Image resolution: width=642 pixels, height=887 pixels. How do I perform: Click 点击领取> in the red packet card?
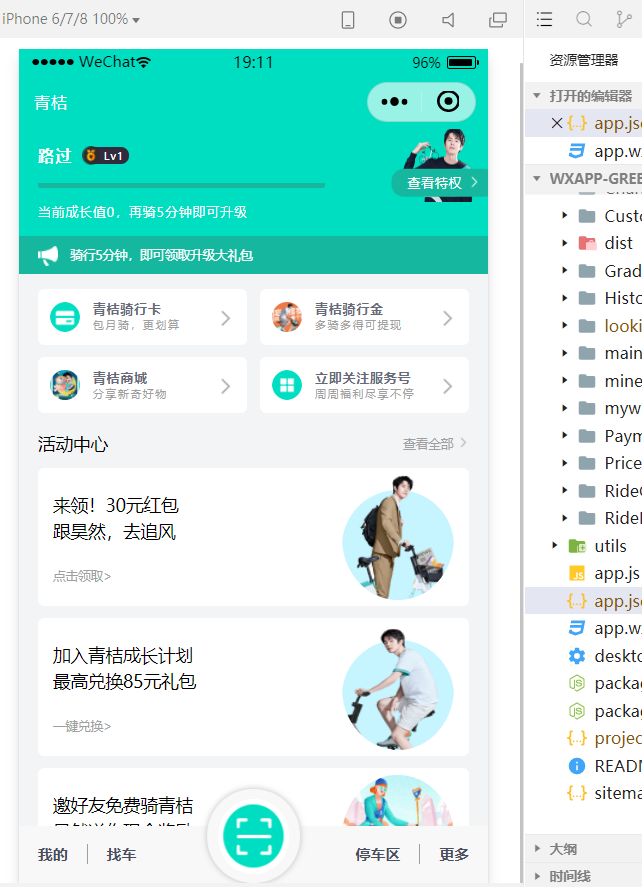[x=82, y=576]
